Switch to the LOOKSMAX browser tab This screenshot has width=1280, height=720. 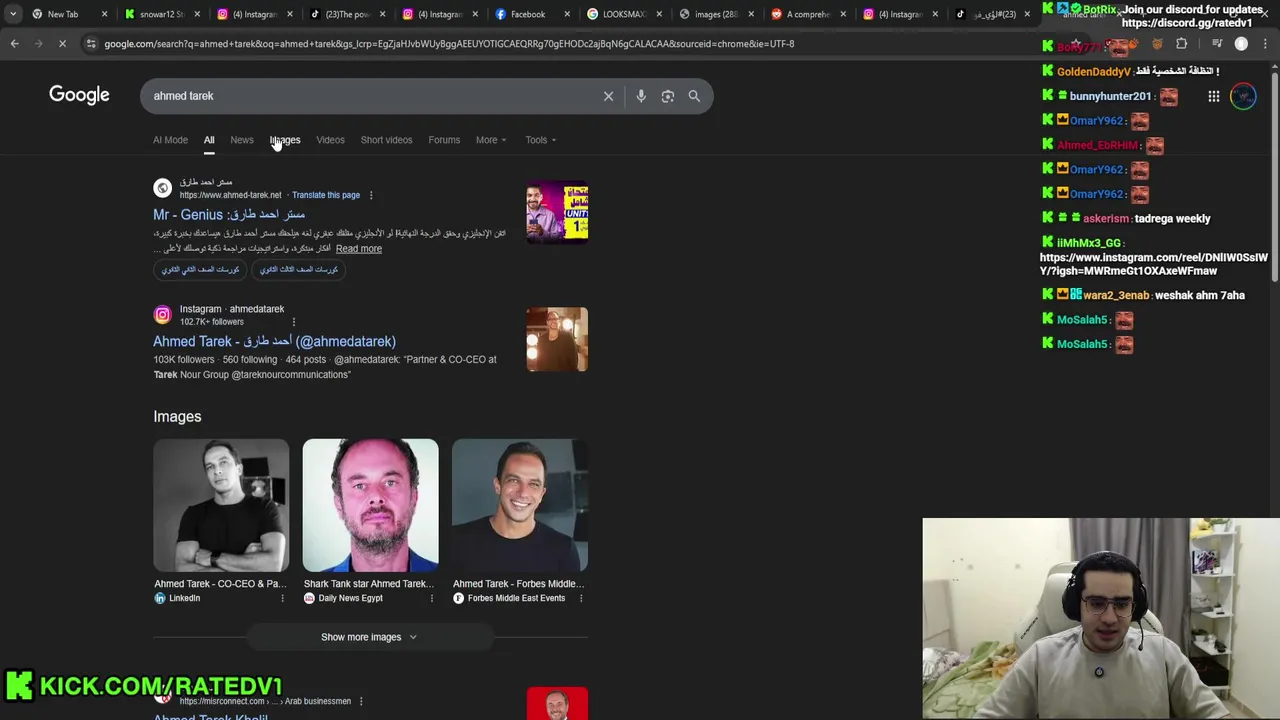pyautogui.click(x=622, y=14)
